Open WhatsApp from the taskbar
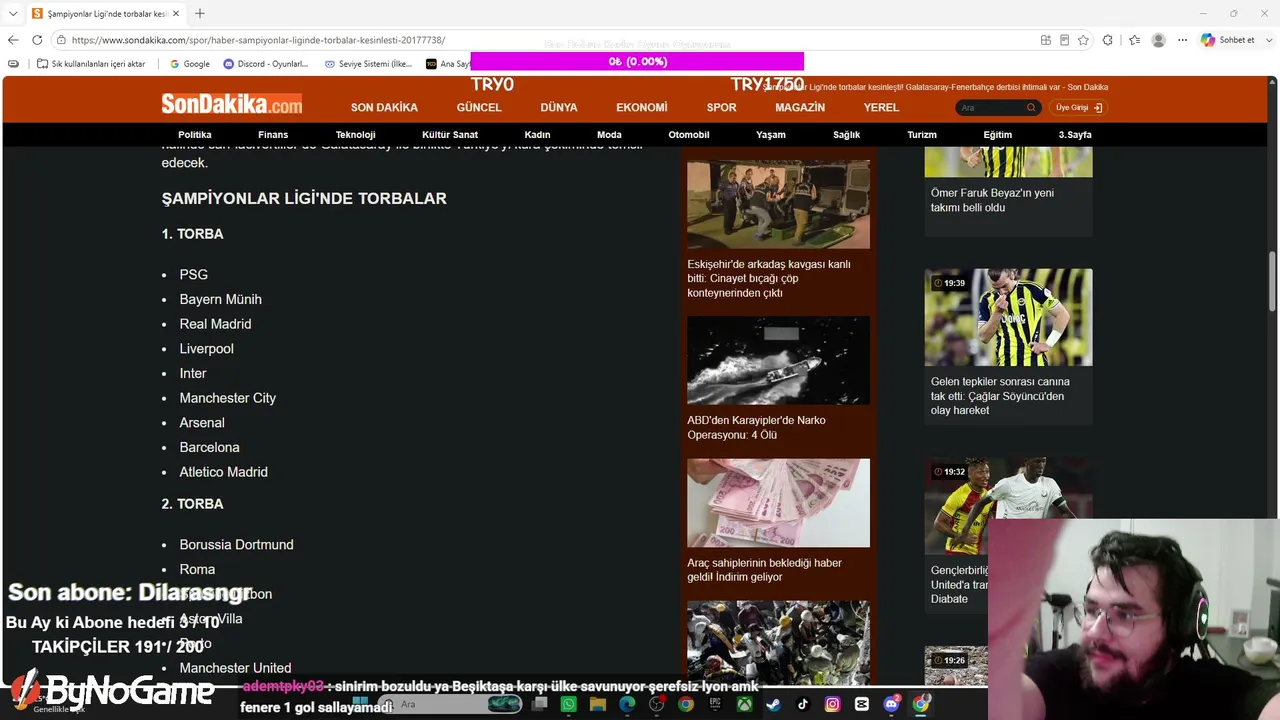 (x=568, y=704)
